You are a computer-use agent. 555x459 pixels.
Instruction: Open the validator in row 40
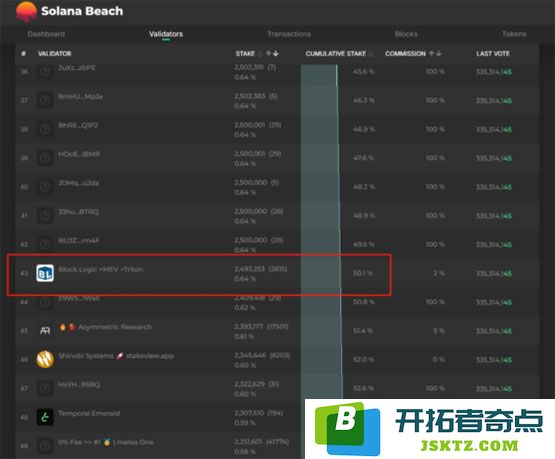tap(79, 183)
